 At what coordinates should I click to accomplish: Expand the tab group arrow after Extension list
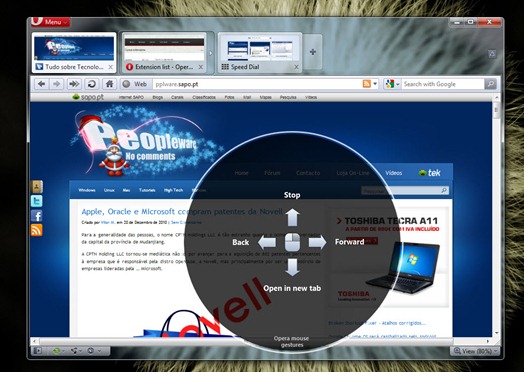211,53
